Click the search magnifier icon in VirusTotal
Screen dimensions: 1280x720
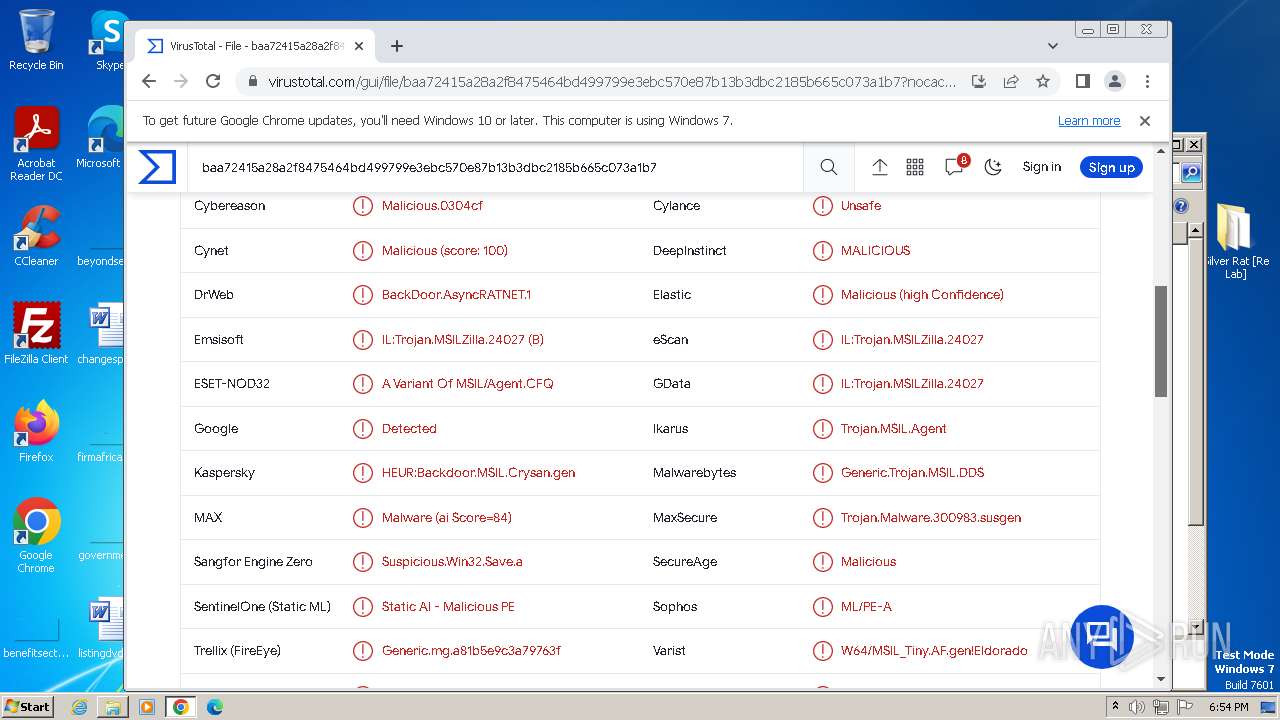[829, 167]
